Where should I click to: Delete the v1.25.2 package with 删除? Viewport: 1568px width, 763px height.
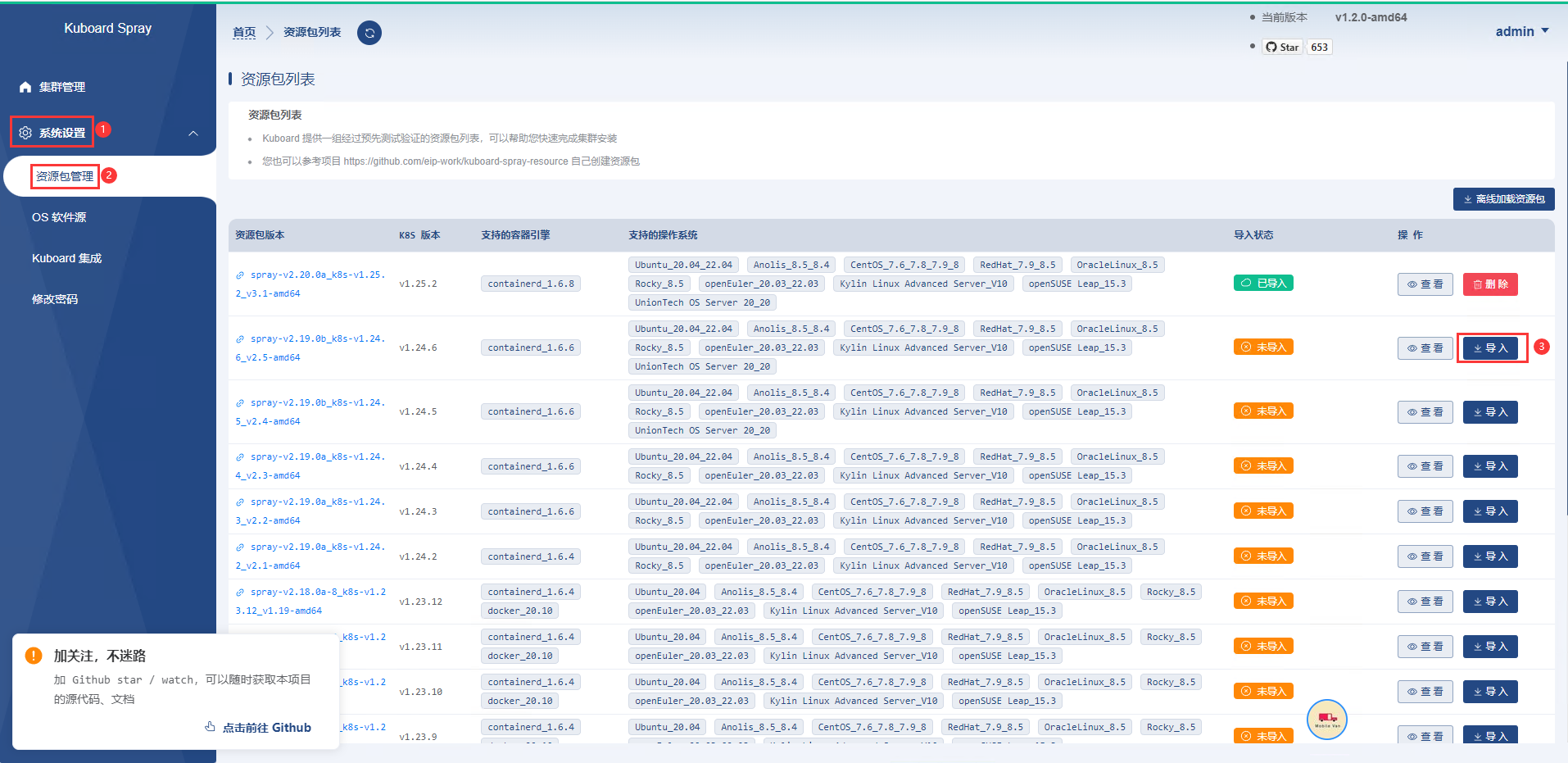[1490, 284]
